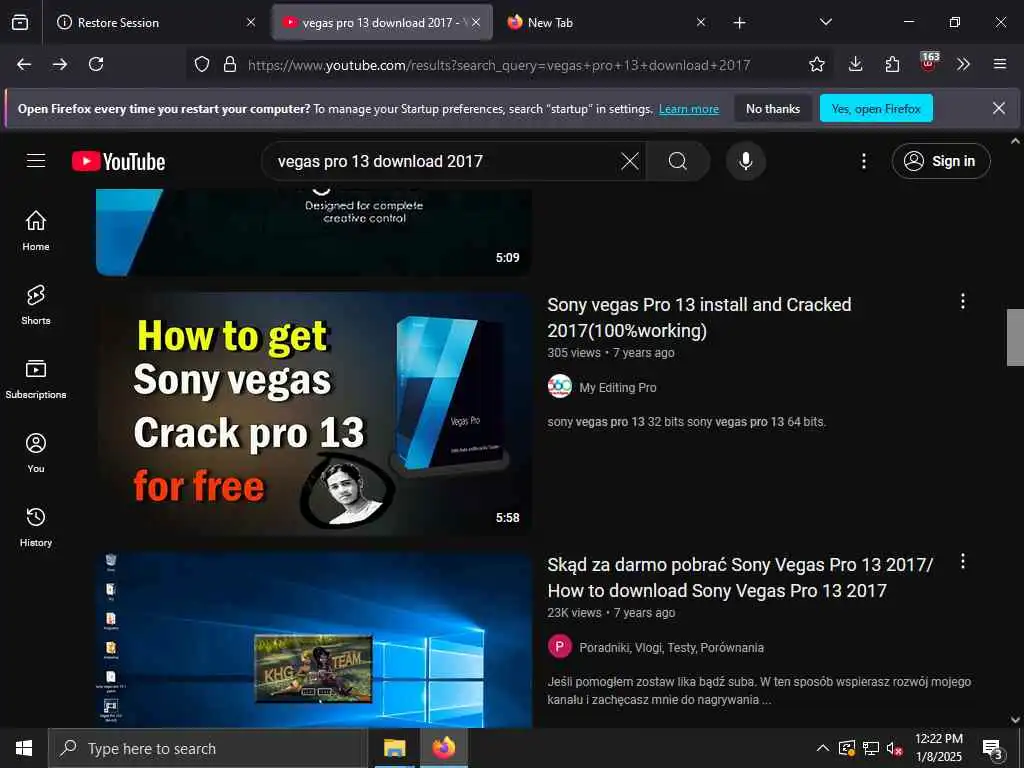Open the taskbar clock showing 12:22 PM

click(x=939, y=748)
